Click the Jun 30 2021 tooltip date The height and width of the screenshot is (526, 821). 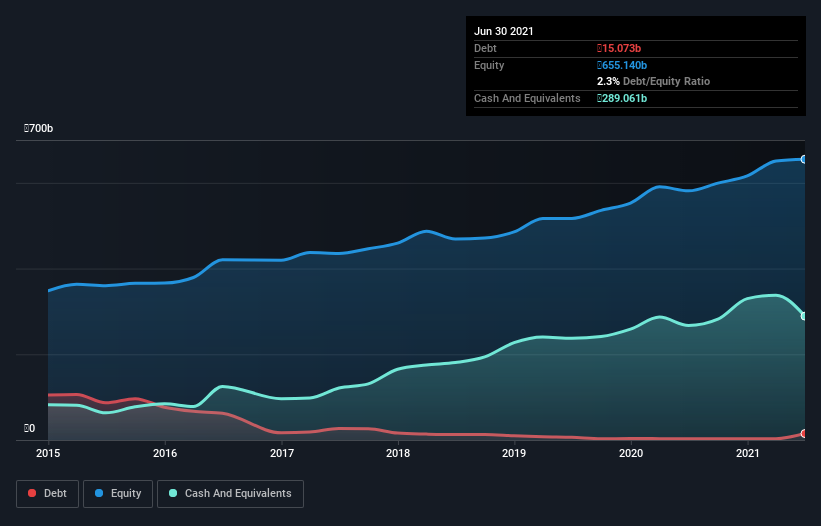tap(504, 31)
